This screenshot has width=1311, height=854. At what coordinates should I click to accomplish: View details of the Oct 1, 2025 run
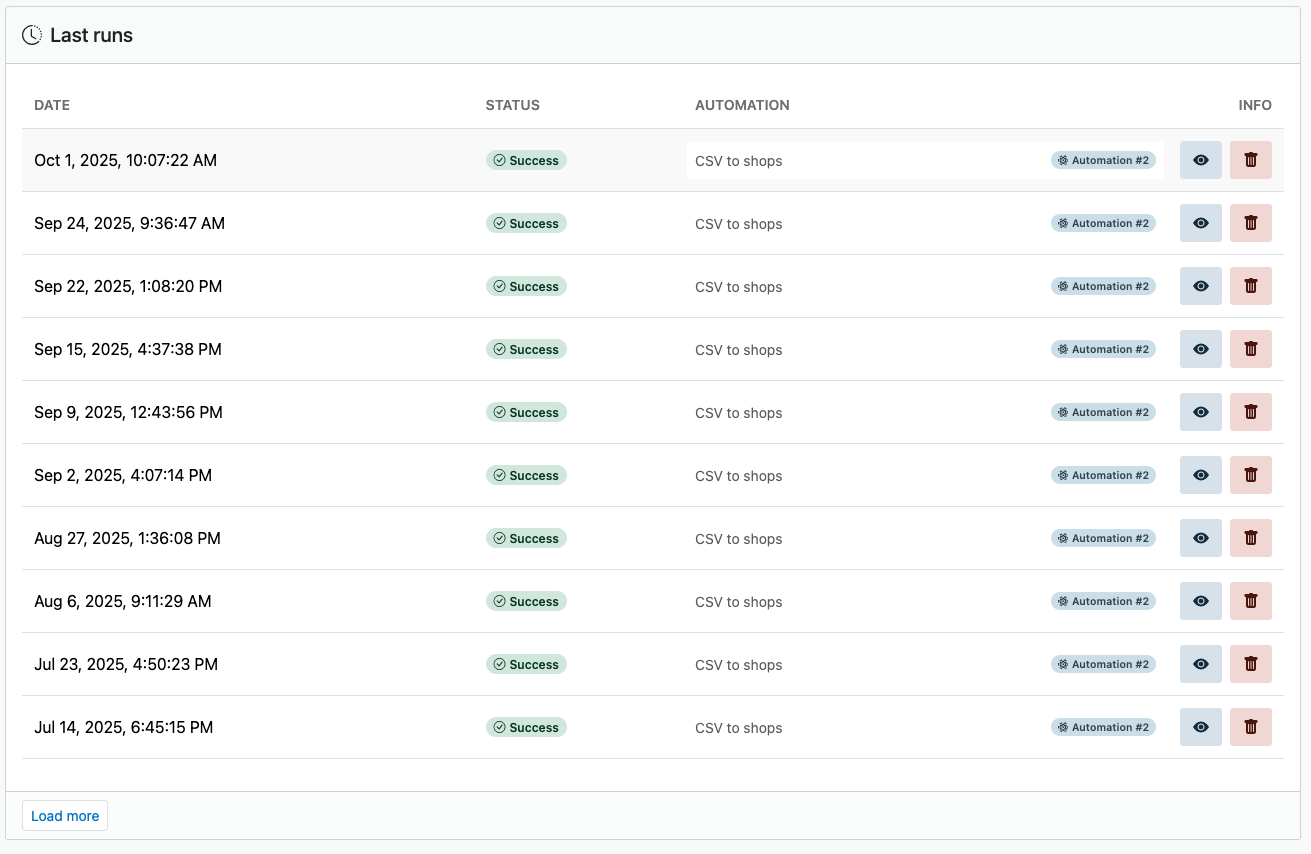(x=1201, y=160)
